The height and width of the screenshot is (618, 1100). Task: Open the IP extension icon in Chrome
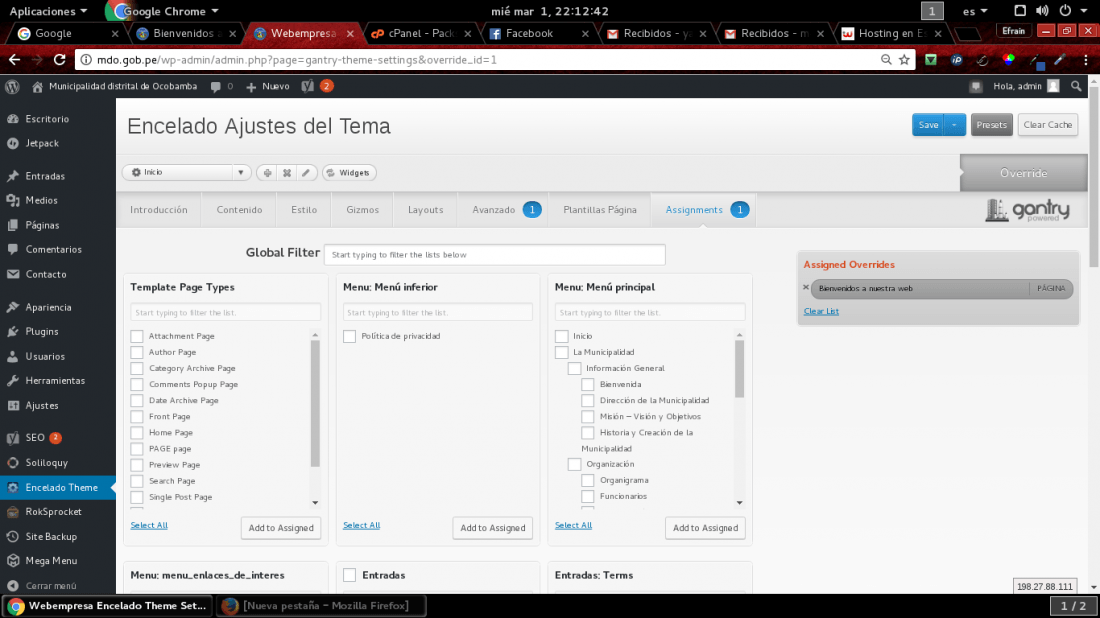pyautogui.click(x=956, y=60)
